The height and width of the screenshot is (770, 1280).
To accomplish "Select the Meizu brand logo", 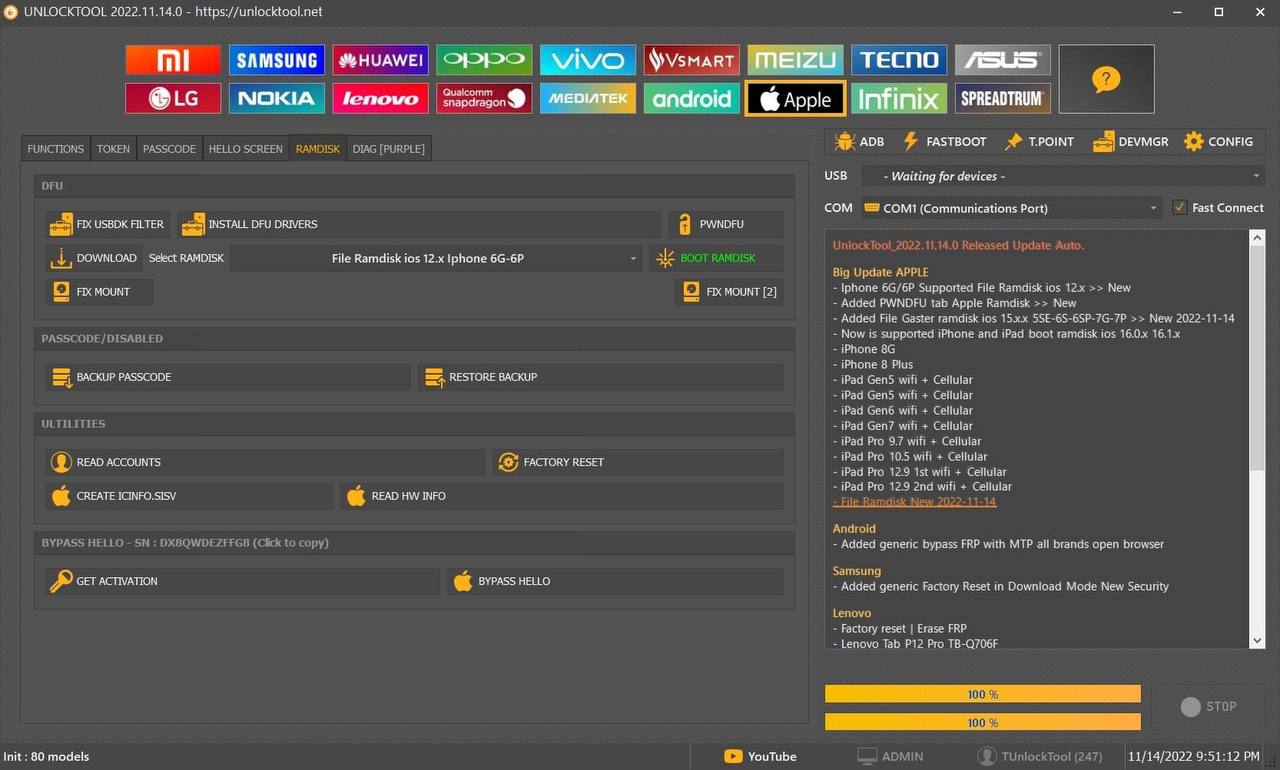I will (795, 60).
